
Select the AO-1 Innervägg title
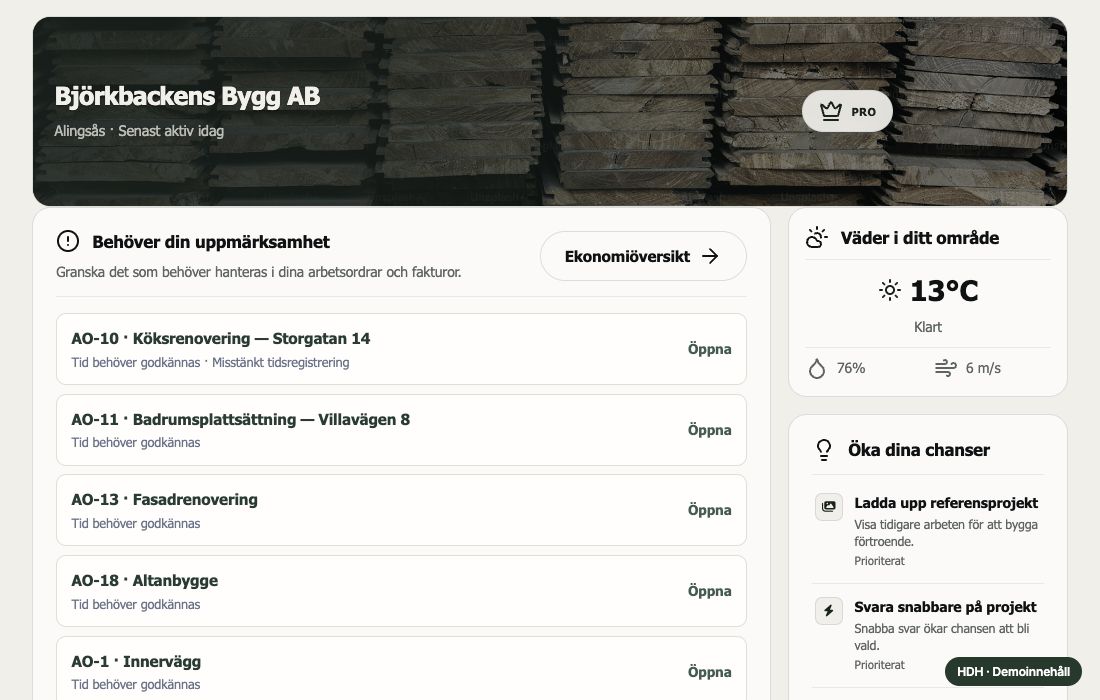tap(136, 661)
